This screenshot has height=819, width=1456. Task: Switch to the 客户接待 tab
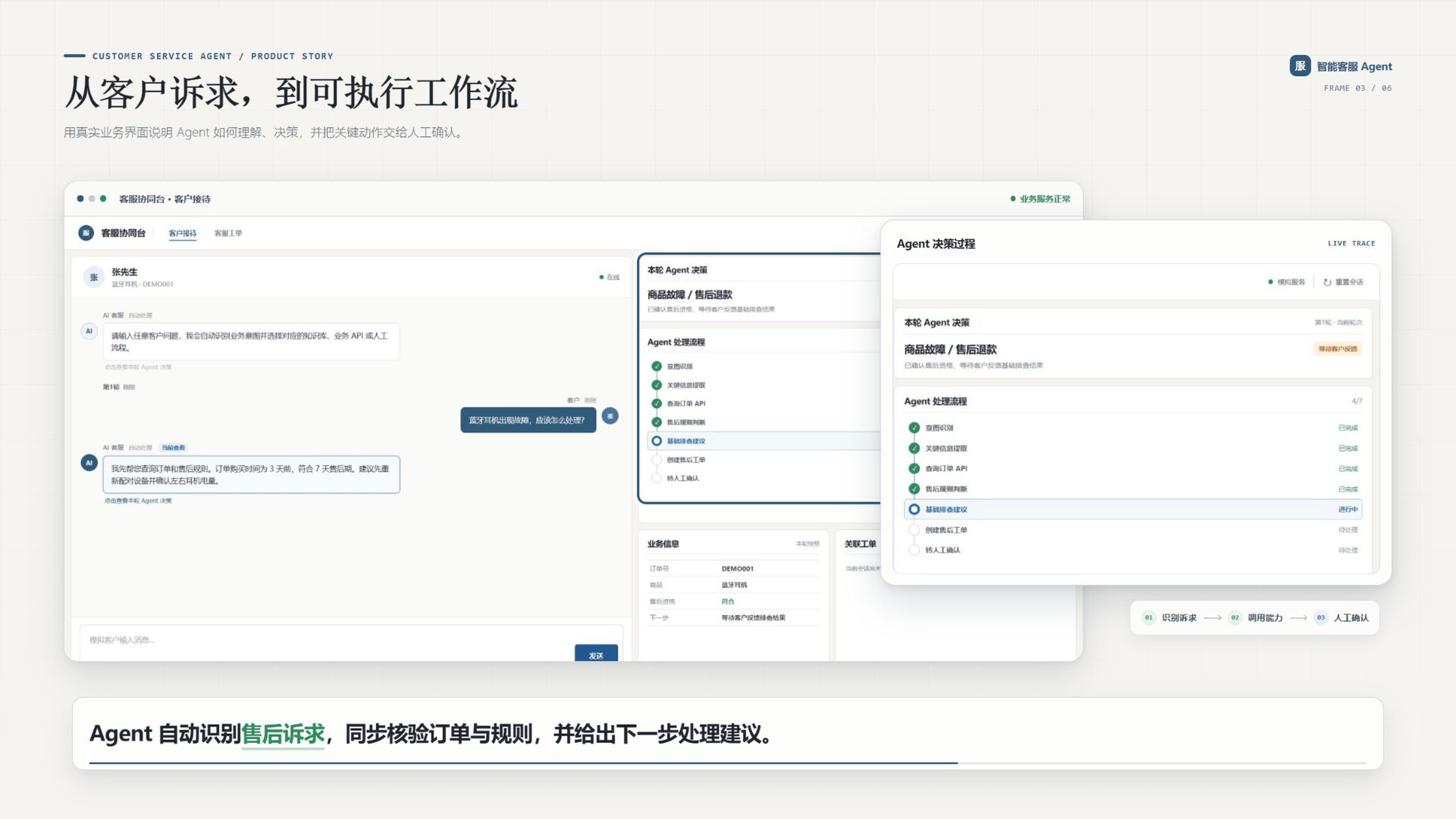pyautogui.click(x=182, y=233)
